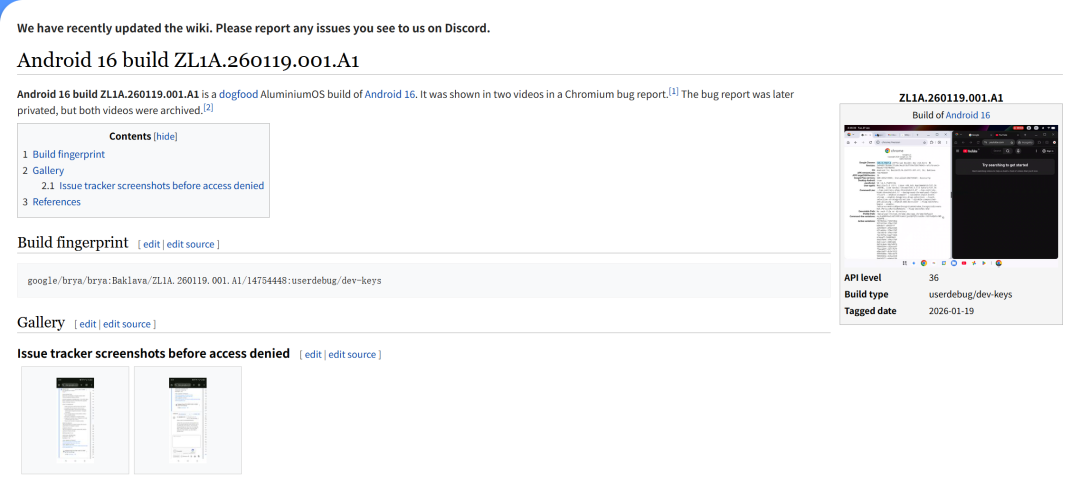1080x488 pixels.
Task: Edit source of Gallery section
Action: [x=128, y=324]
